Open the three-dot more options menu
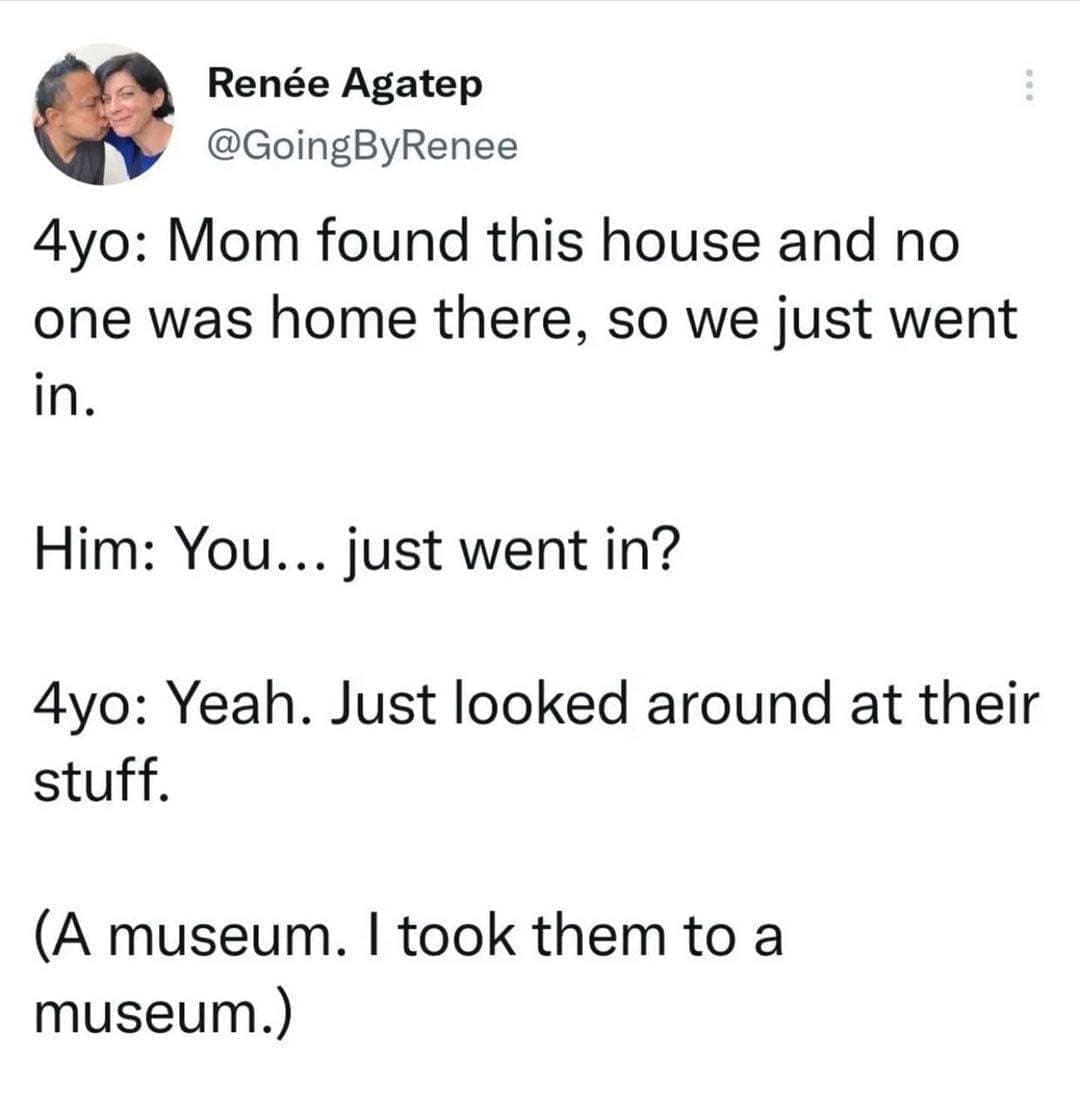Image resolution: width=1080 pixels, height=1096 pixels. 1025,87
